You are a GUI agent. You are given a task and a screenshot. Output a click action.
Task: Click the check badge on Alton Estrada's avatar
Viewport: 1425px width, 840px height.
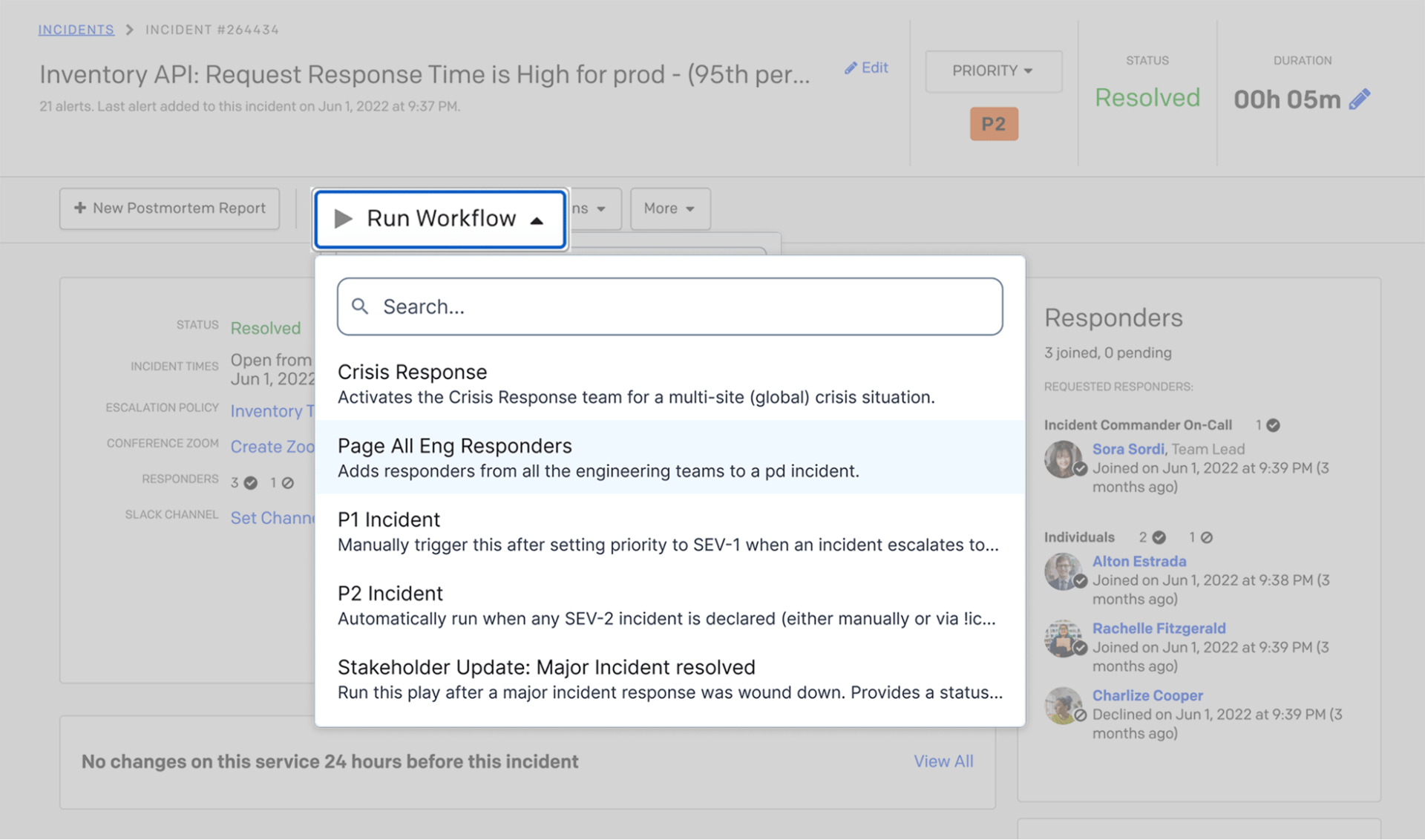pyautogui.click(x=1081, y=582)
